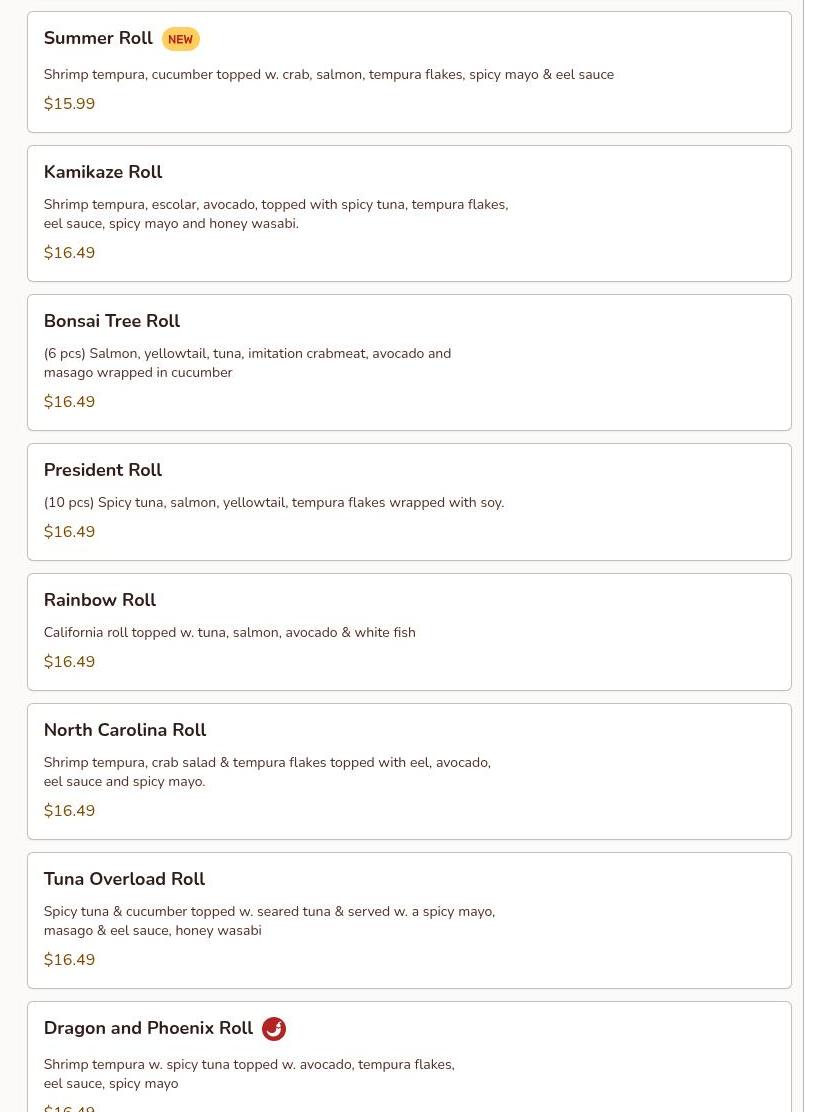Select the Kamikaze Roll title

[x=103, y=172]
